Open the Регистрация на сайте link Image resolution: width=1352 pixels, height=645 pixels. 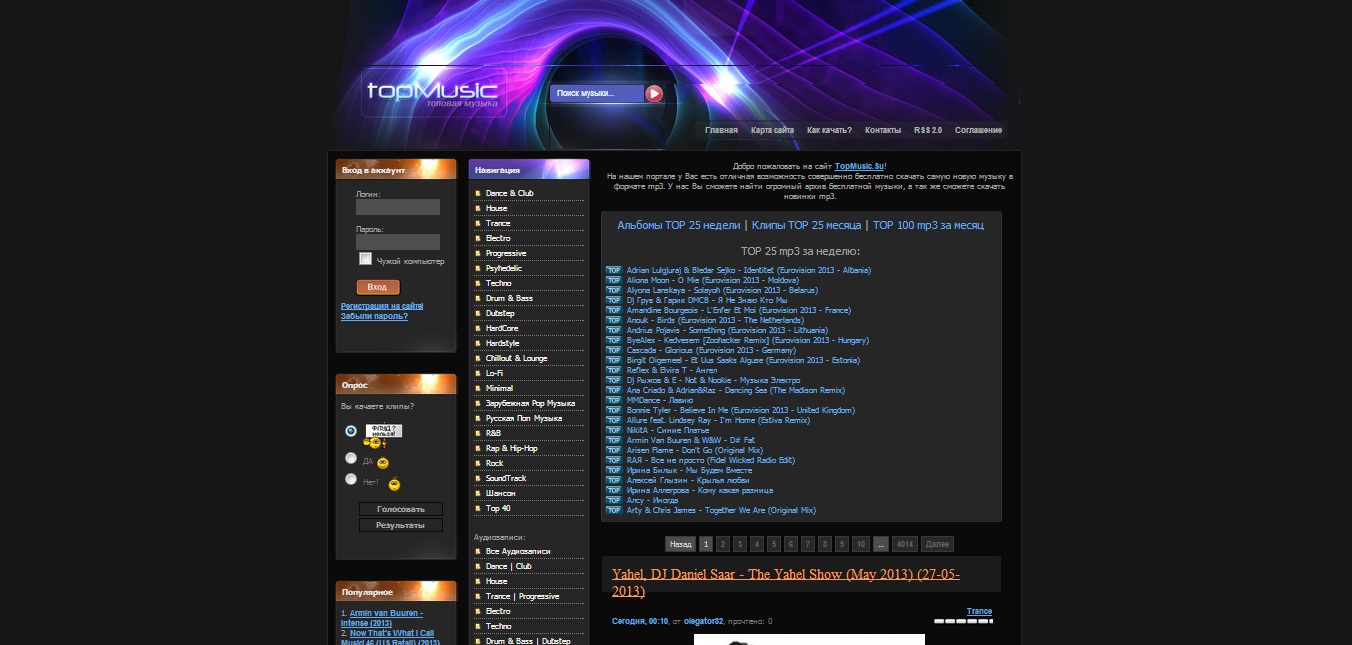(x=382, y=306)
